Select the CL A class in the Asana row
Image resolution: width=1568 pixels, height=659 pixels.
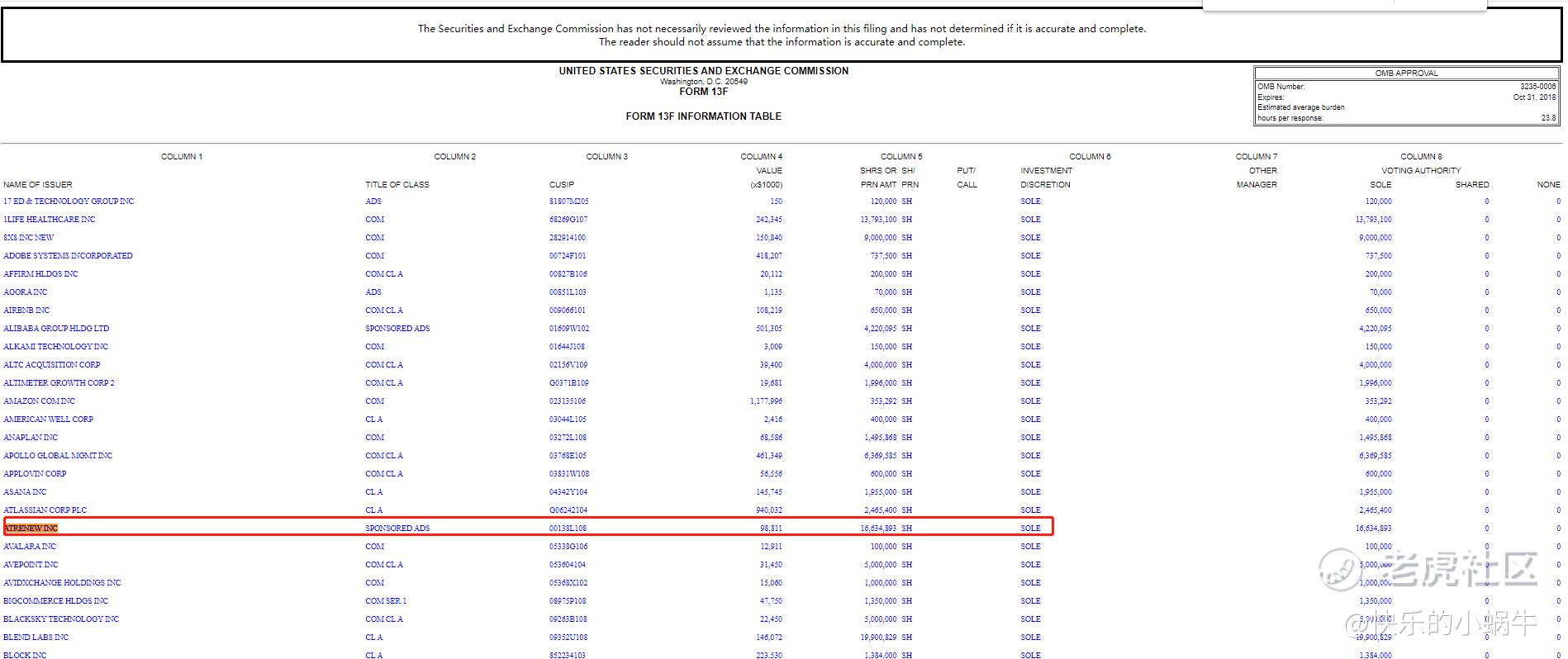(374, 492)
